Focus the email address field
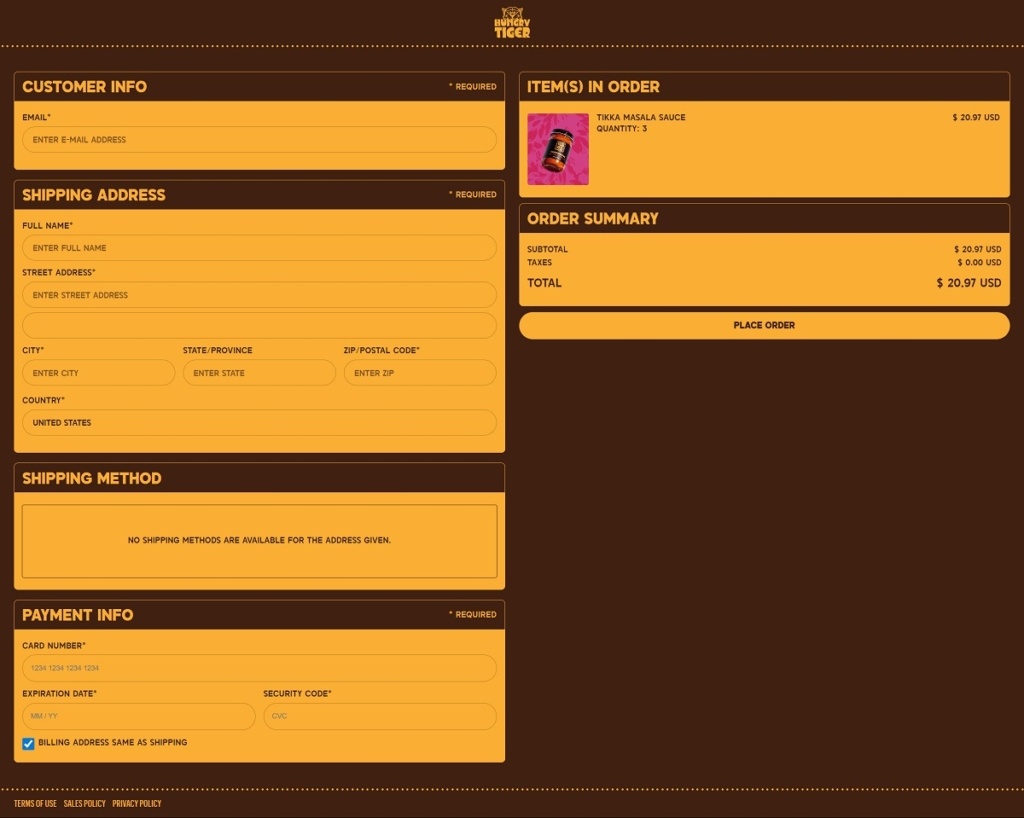 pos(259,140)
